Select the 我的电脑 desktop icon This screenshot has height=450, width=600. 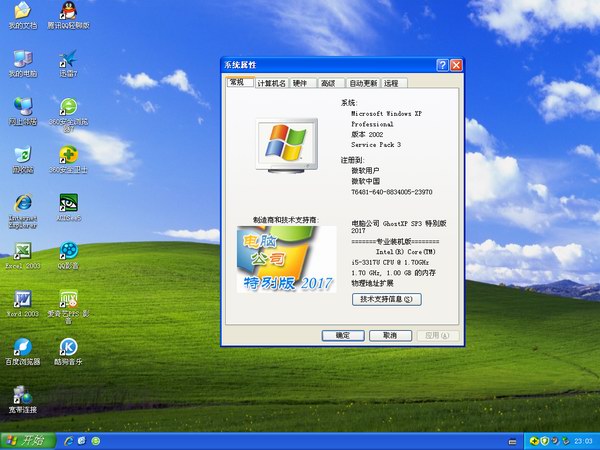click(x=23, y=64)
